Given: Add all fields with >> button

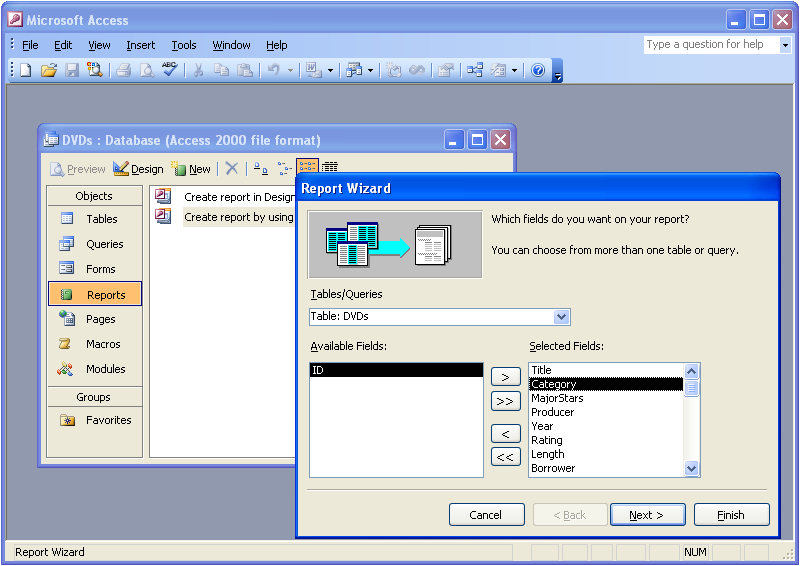Looking at the screenshot, I should click(506, 401).
